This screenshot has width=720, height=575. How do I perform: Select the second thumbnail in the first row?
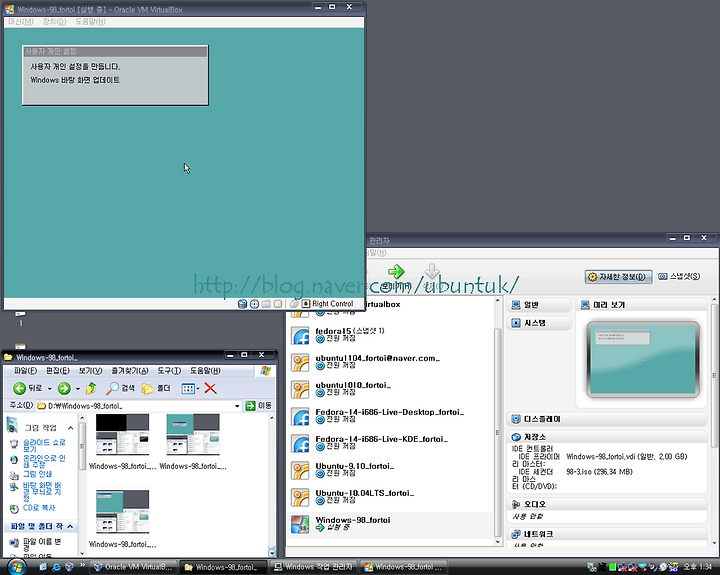[193, 434]
